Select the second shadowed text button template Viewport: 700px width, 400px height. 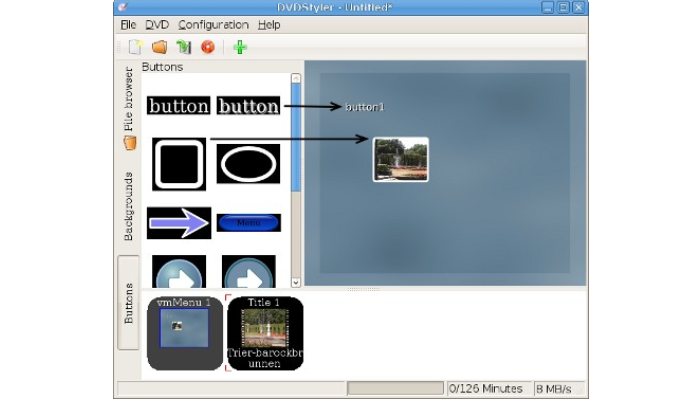(248, 106)
